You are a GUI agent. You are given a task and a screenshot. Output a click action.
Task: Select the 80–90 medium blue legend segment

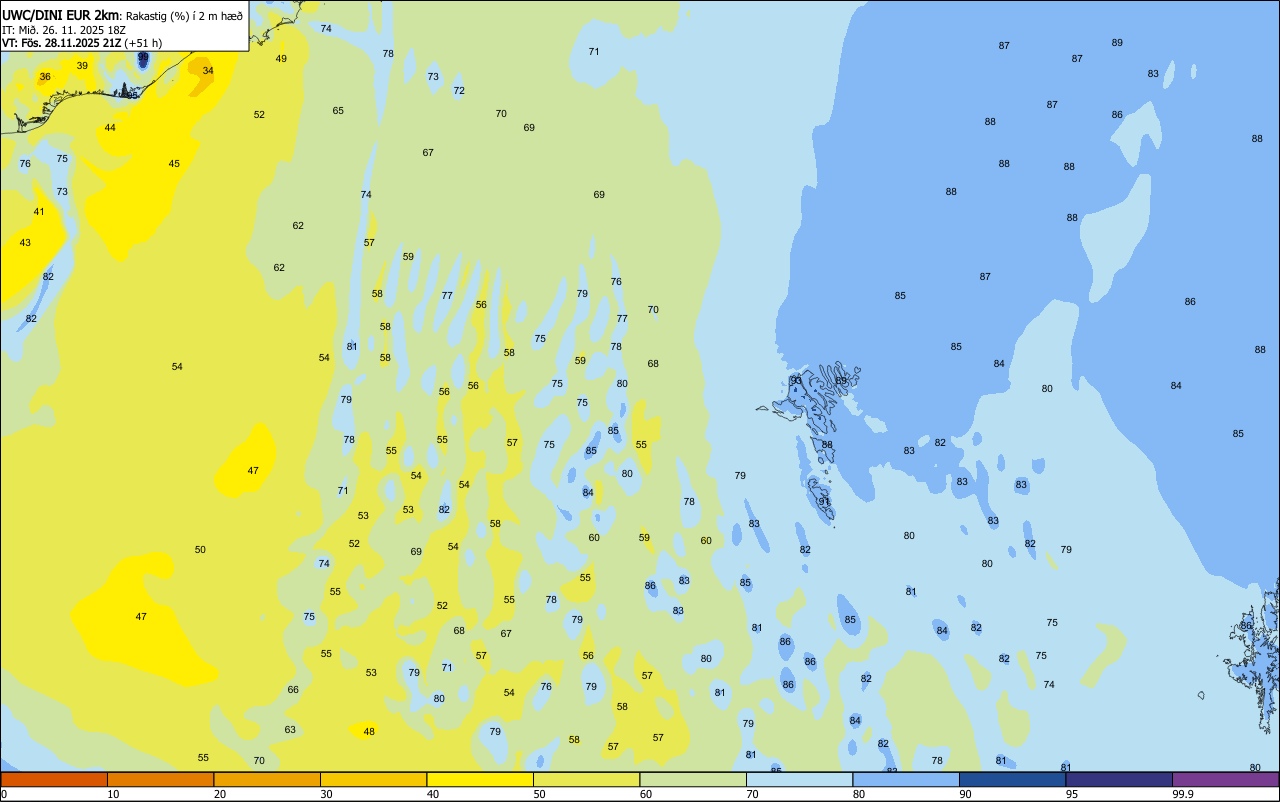906,779
